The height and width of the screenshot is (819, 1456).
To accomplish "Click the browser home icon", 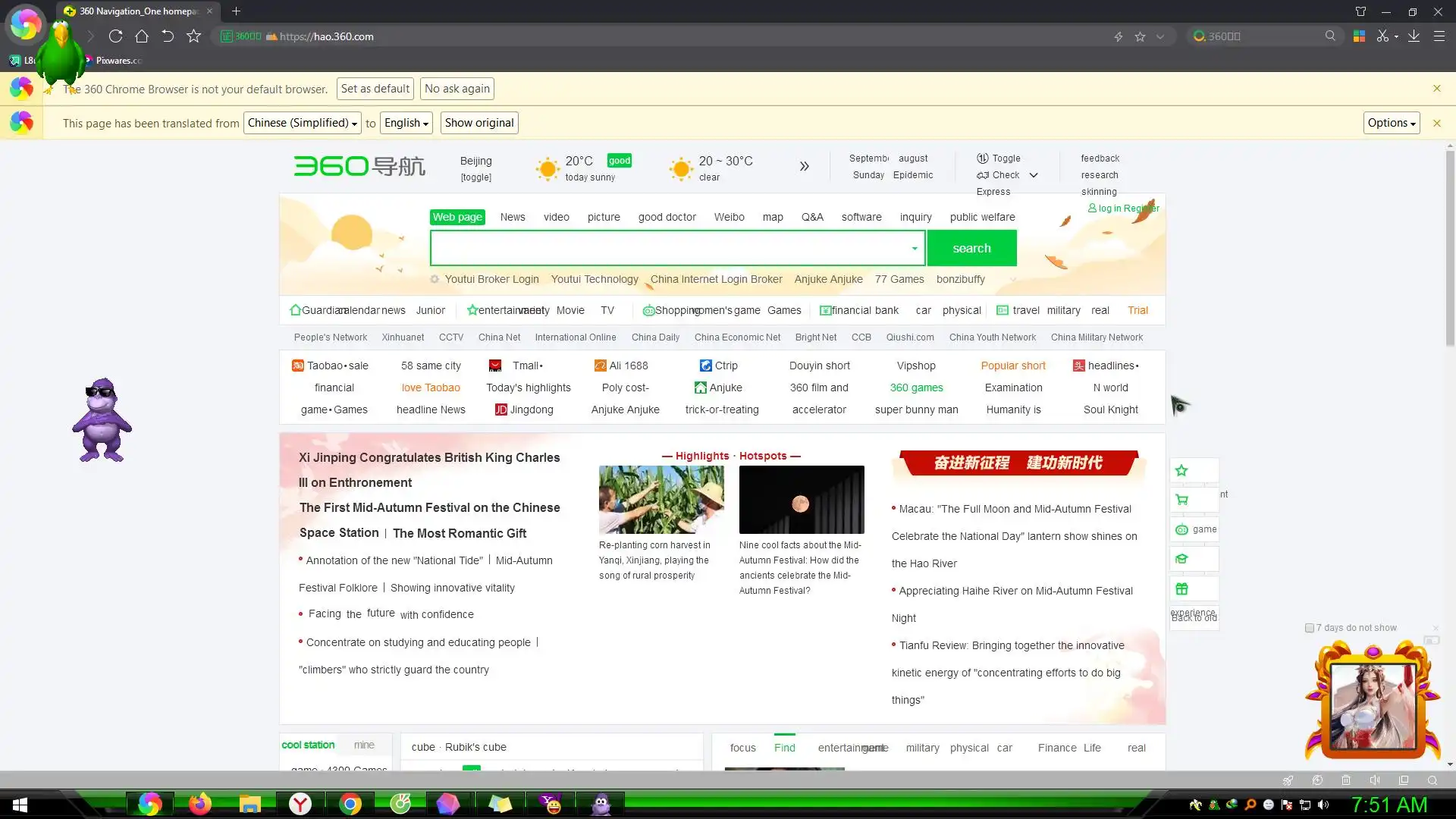I will (x=142, y=36).
